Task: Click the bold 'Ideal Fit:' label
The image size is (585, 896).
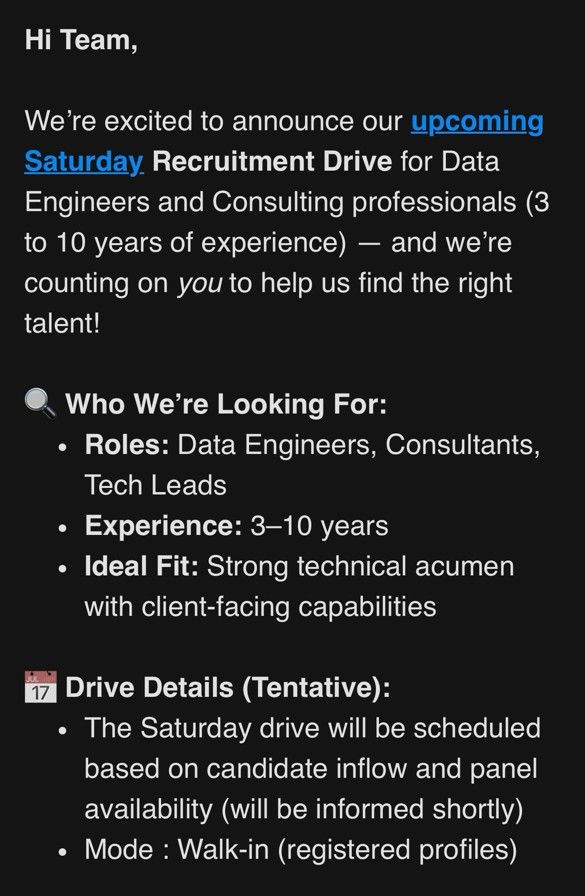Action: tap(142, 566)
